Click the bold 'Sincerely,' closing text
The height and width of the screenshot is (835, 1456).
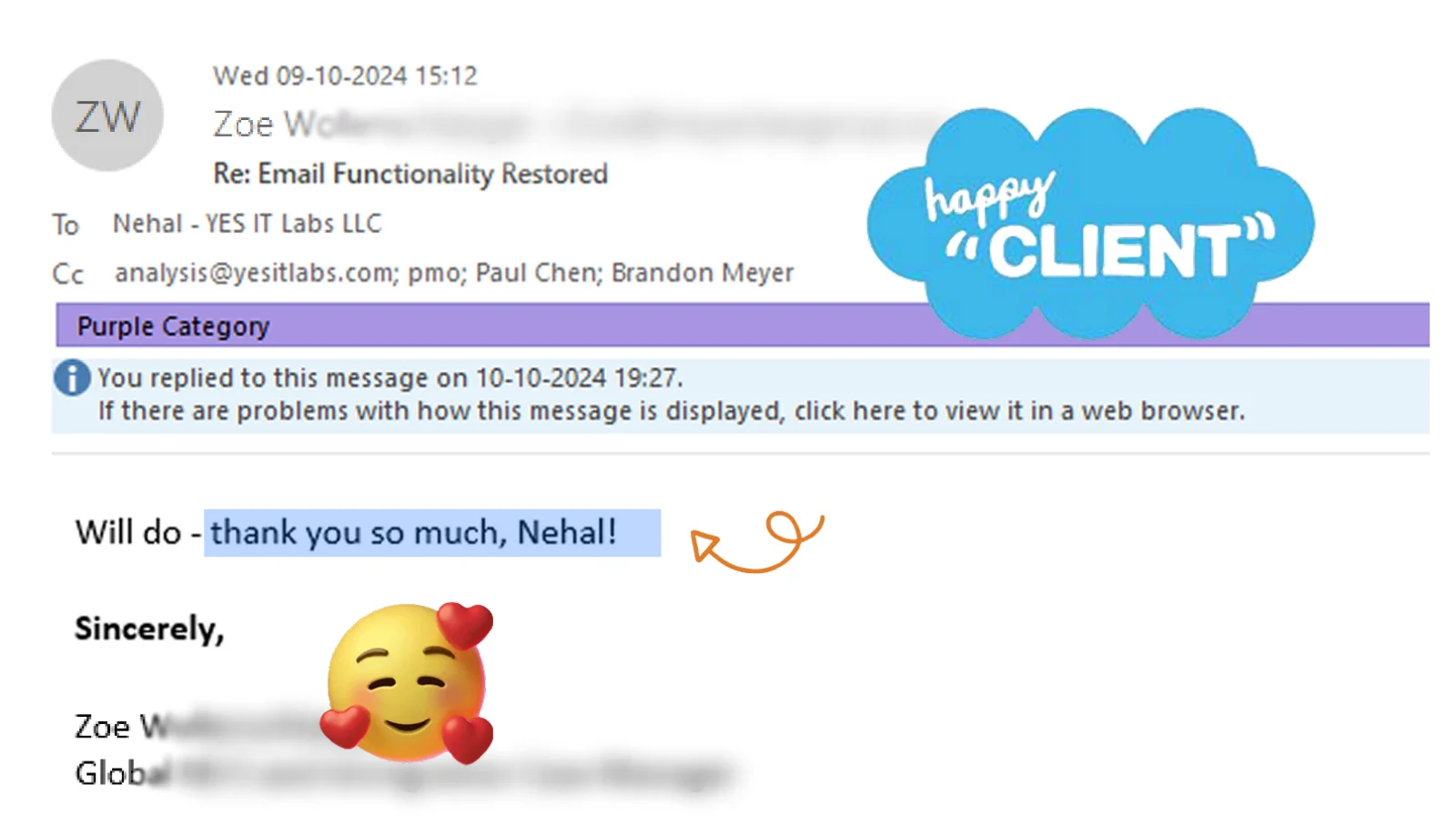[149, 629]
